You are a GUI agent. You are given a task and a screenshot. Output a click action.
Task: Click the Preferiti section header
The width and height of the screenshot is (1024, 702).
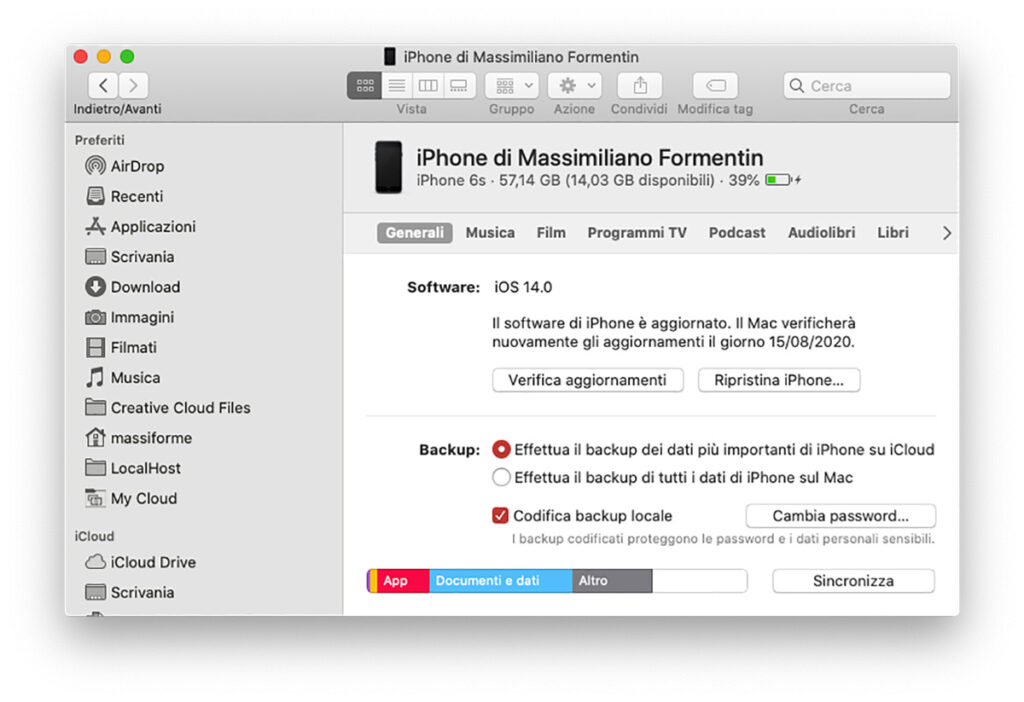point(99,140)
